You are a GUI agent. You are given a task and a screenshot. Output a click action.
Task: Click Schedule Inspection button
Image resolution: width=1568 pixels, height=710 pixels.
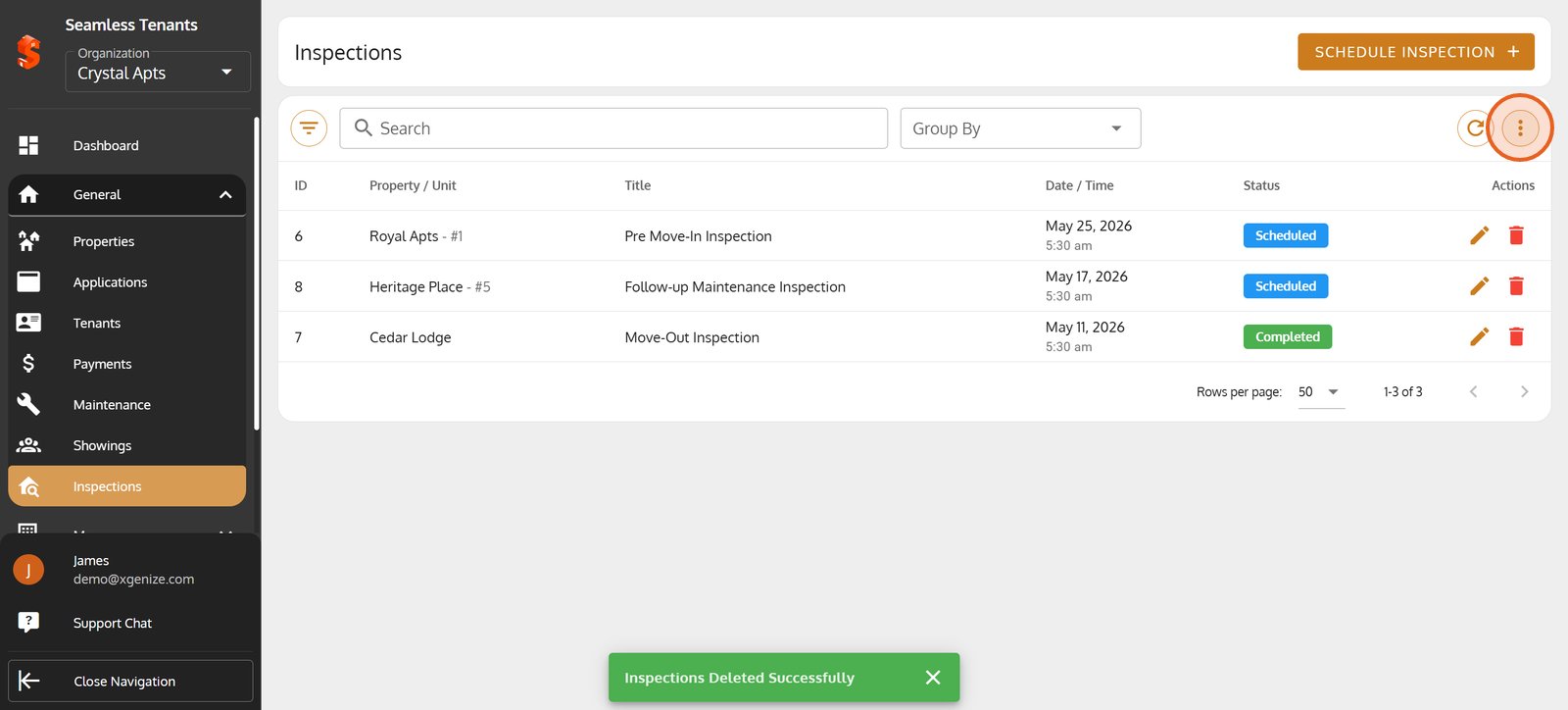tap(1416, 52)
